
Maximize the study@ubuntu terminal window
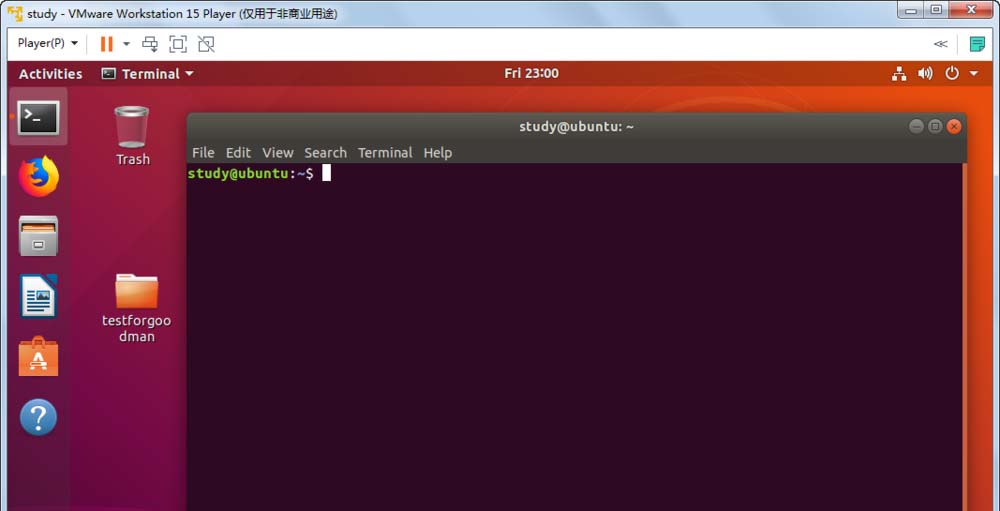tap(935, 126)
